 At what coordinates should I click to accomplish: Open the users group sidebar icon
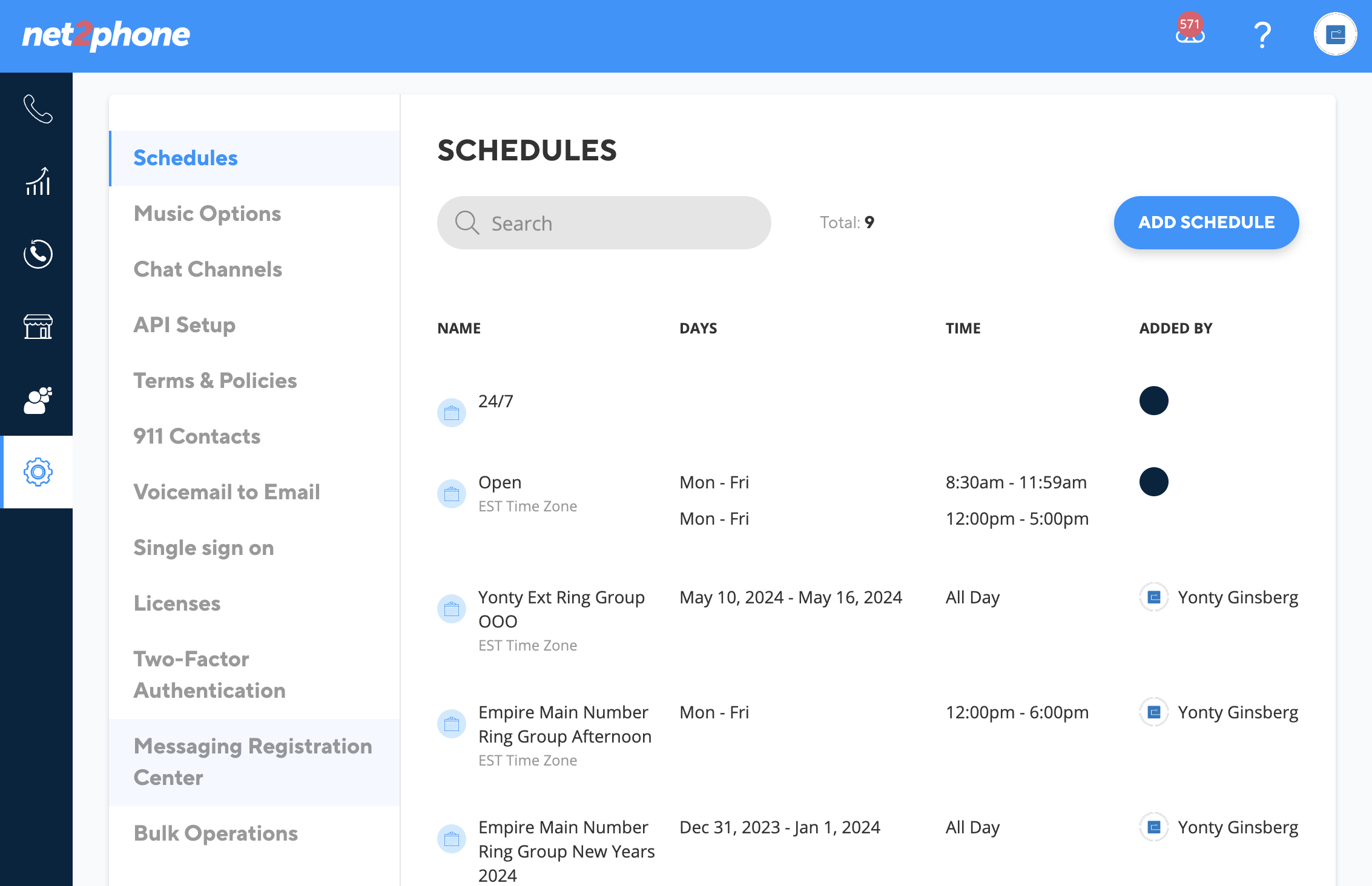(x=38, y=399)
